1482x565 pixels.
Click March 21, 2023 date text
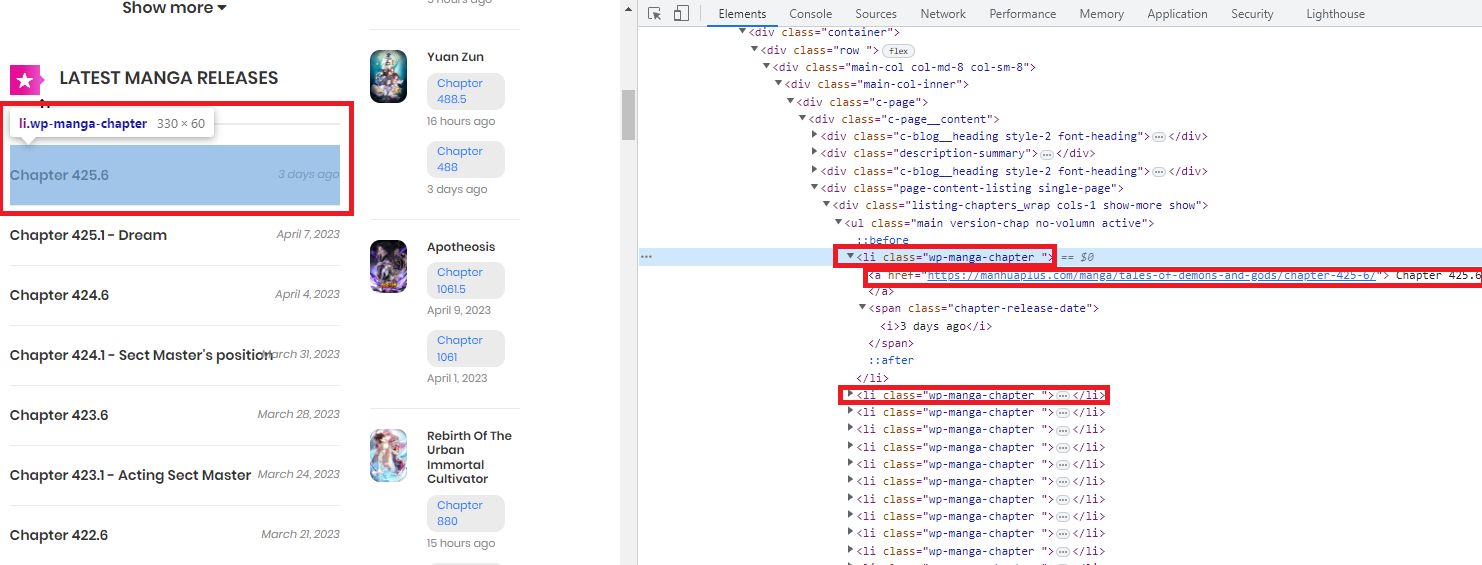(301, 534)
